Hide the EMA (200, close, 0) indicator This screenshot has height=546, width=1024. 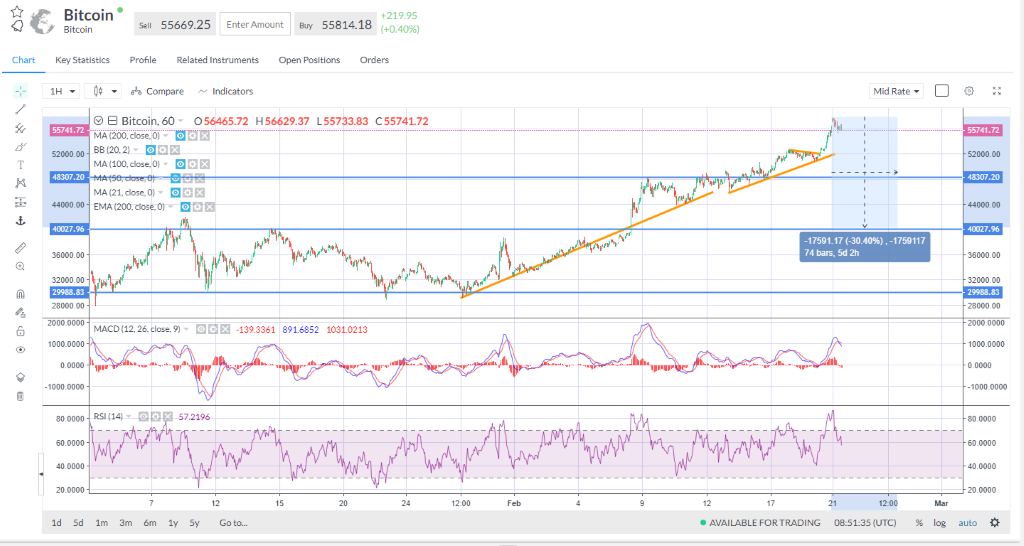[185, 207]
